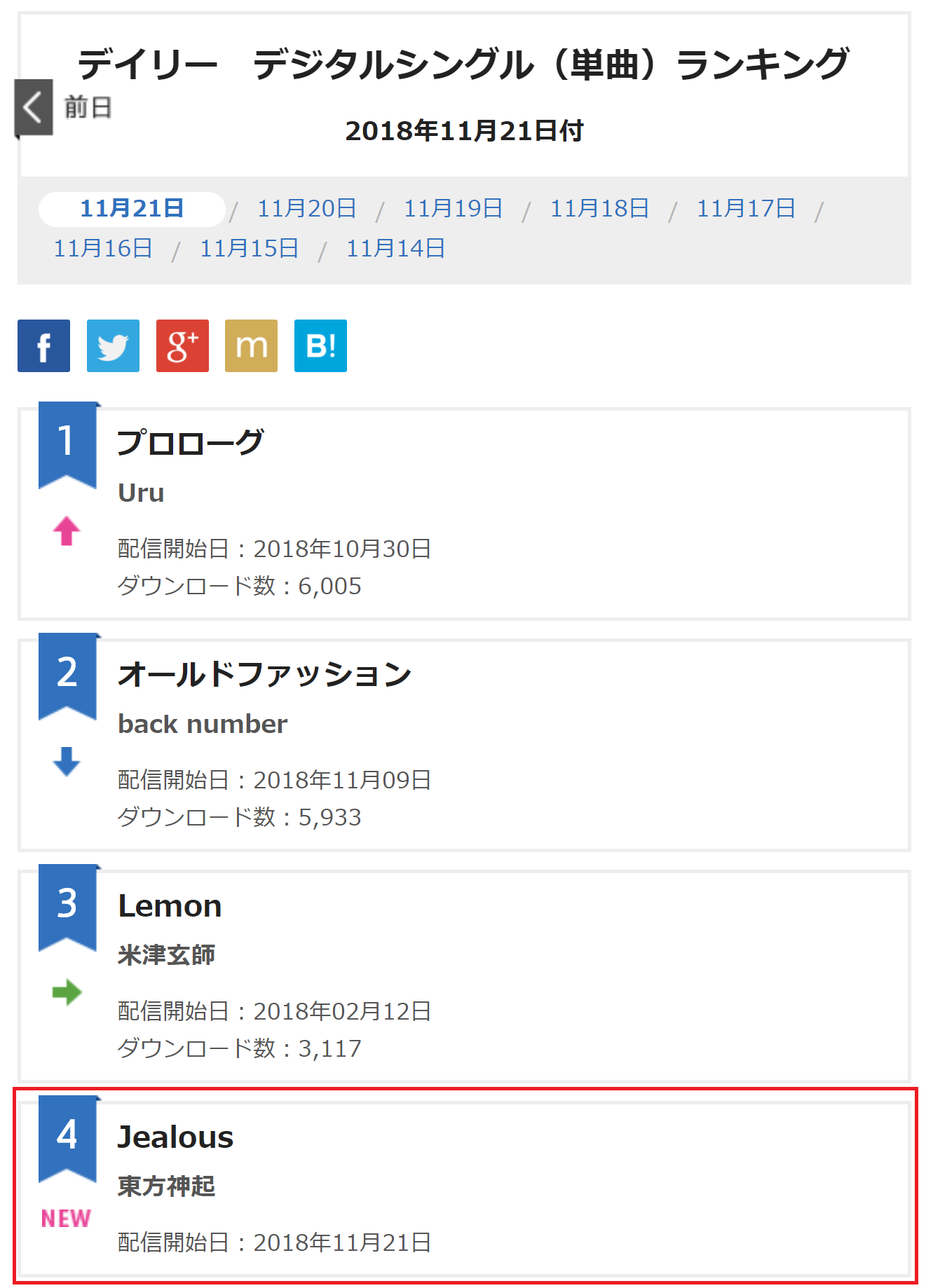Click the Facebook share icon

(x=43, y=346)
